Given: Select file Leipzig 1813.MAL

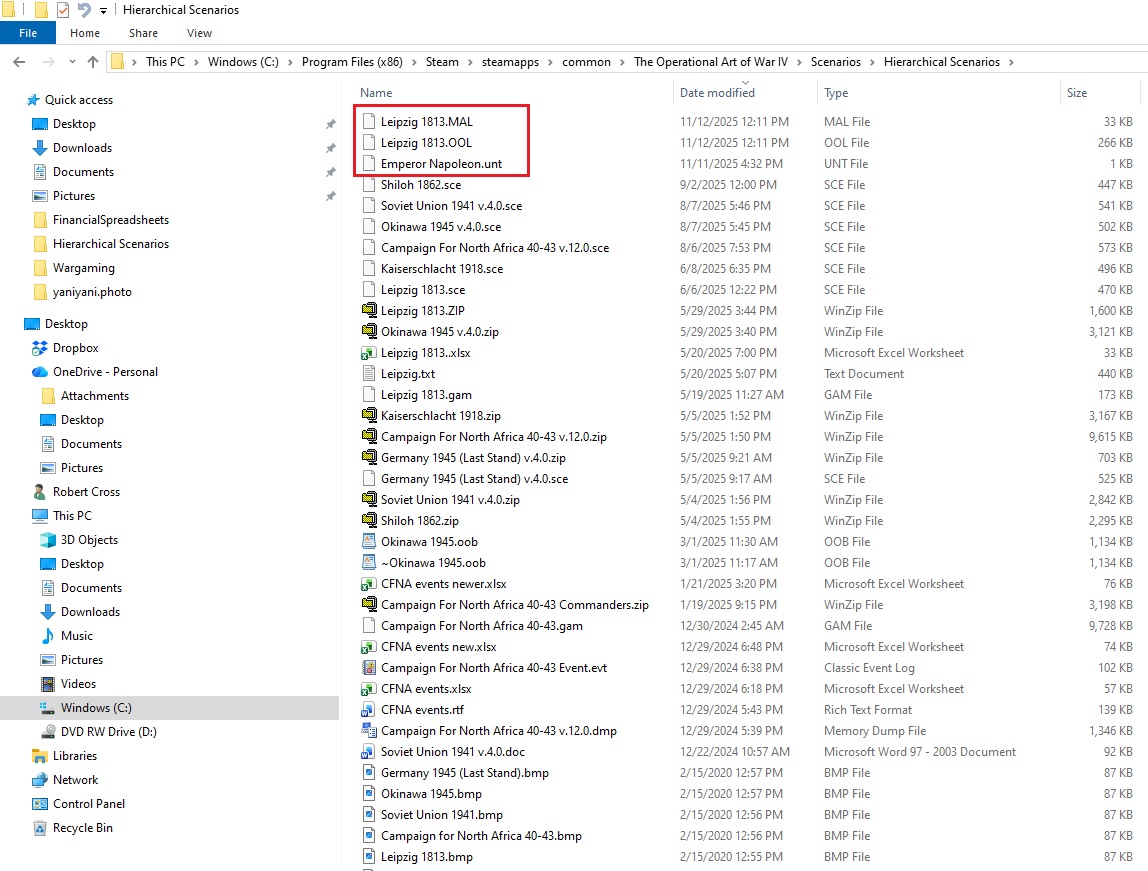Looking at the screenshot, I should pos(427,122).
